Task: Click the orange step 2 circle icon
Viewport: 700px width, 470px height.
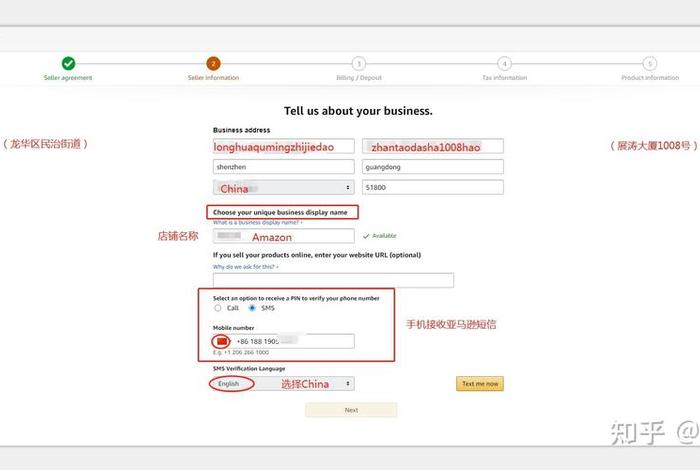Action: (213, 63)
